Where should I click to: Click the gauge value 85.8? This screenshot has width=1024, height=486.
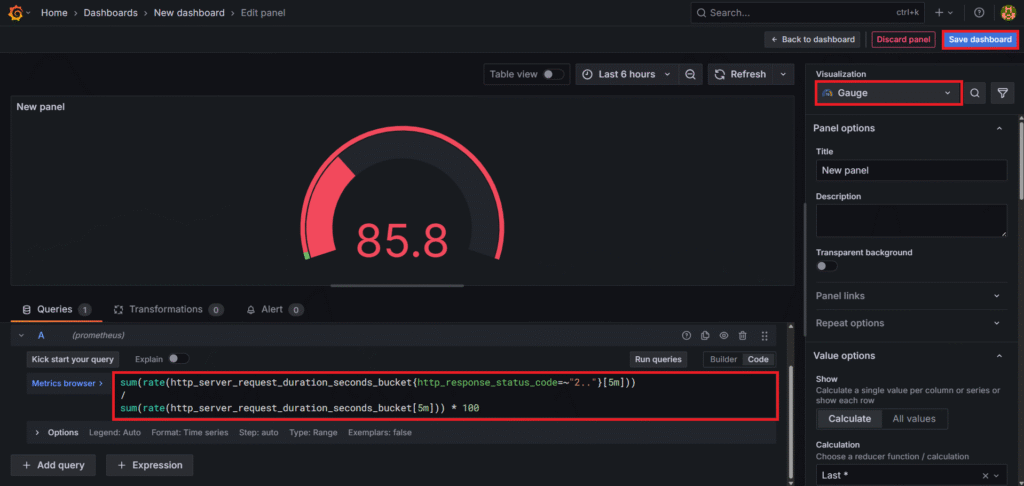tap(402, 241)
